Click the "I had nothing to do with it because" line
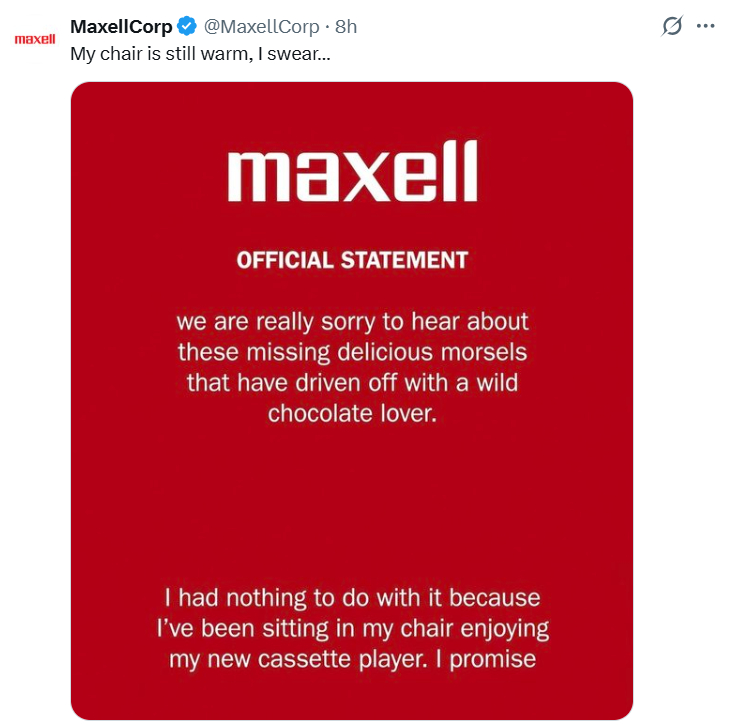This screenshot has width=732, height=725. [352, 598]
